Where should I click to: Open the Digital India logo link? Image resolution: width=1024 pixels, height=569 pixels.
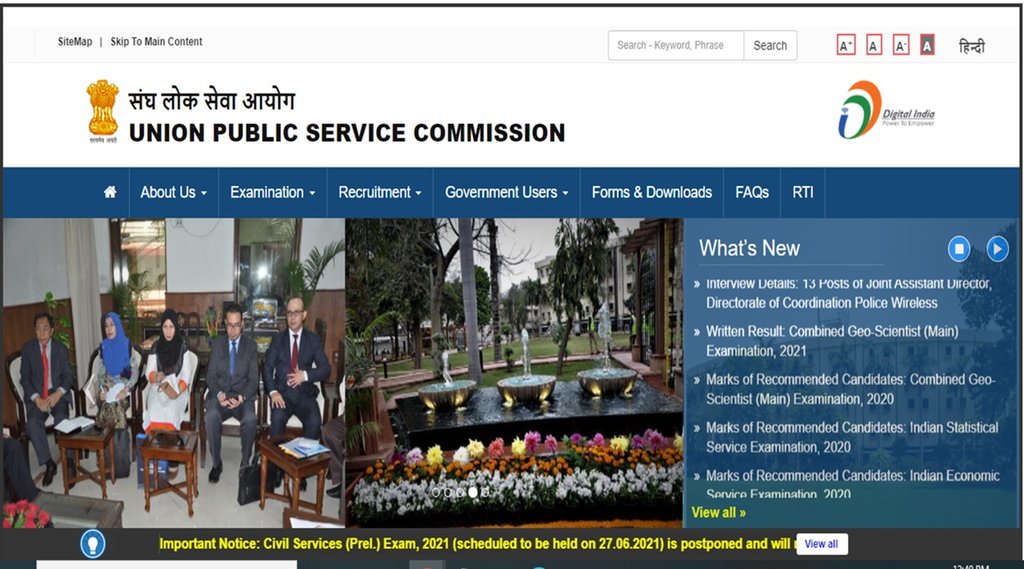[886, 110]
